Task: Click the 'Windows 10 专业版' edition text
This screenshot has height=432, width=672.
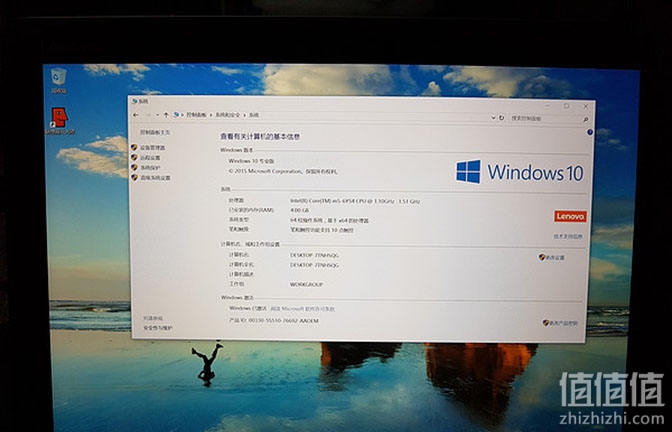Action: pyautogui.click(x=251, y=161)
